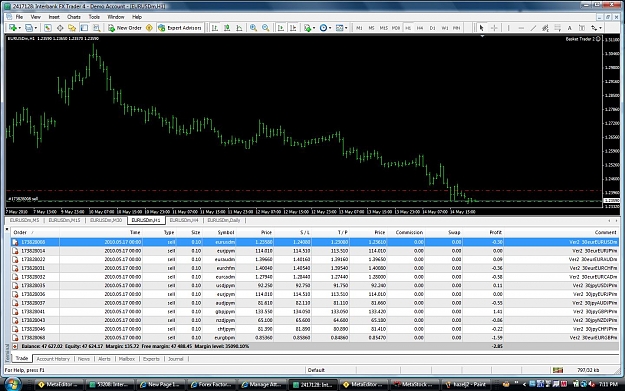Switch to EURUSDm,M15 chart tab

tap(65, 220)
